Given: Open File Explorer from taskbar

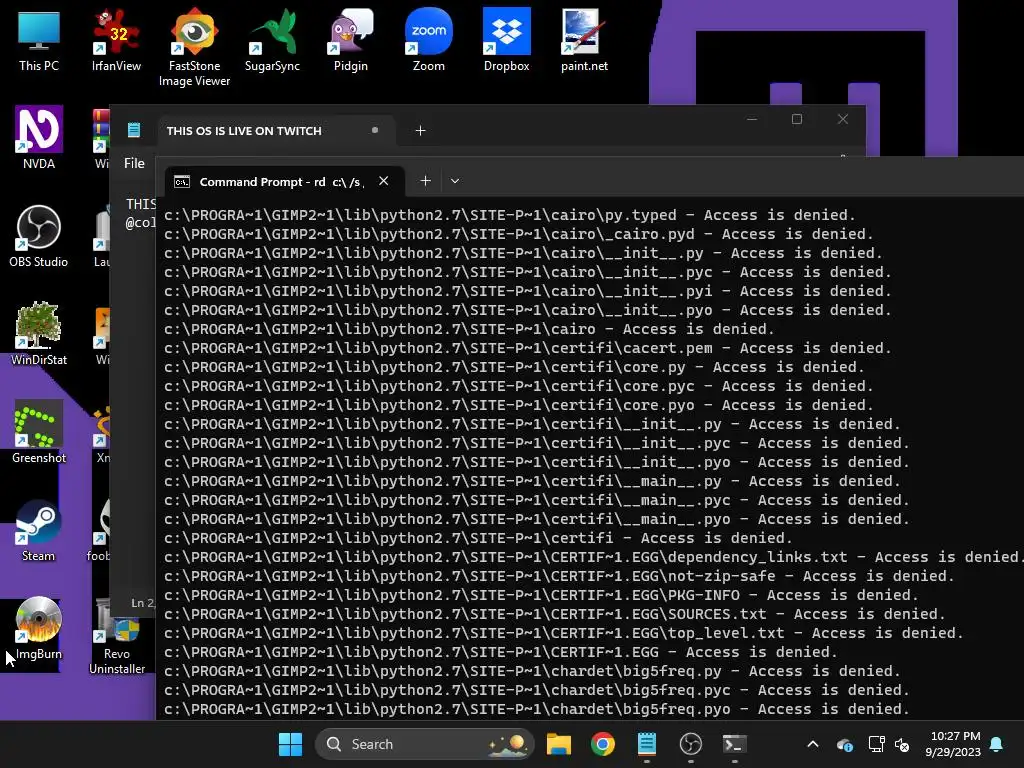Looking at the screenshot, I should point(558,744).
